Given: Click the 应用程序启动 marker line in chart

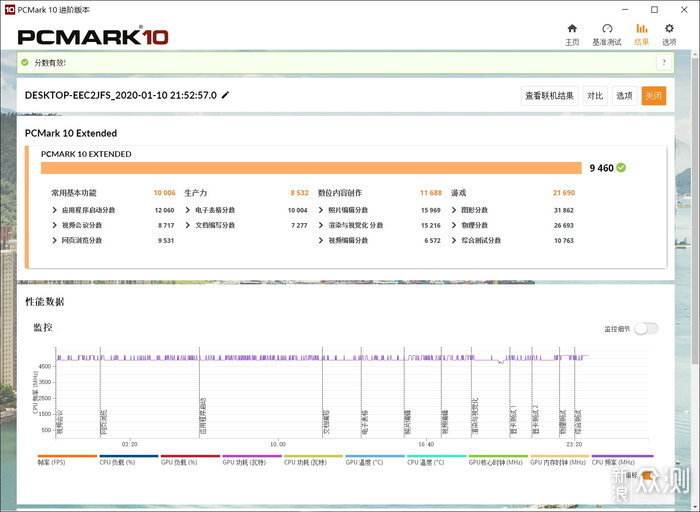Looking at the screenshot, I should (200, 393).
